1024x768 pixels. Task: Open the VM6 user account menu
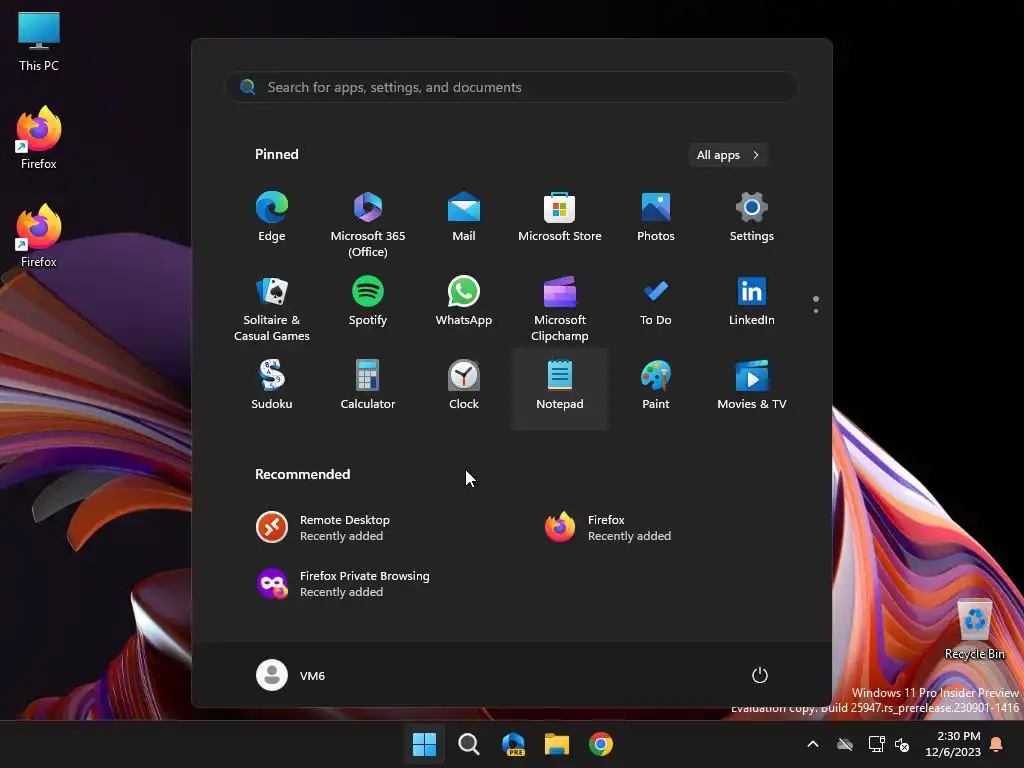(x=291, y=675)
